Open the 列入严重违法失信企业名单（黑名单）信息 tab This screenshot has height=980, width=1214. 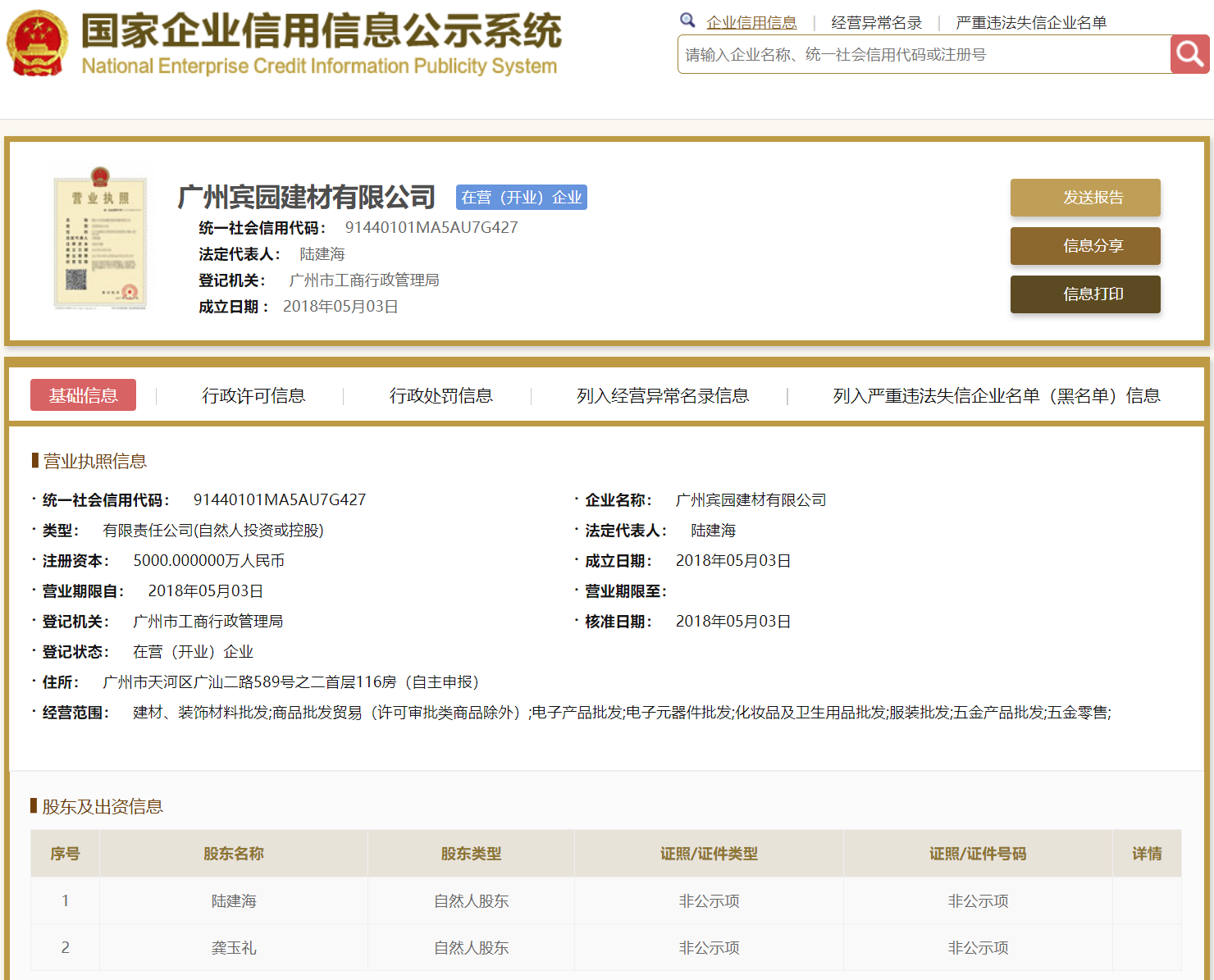(996, 396)
